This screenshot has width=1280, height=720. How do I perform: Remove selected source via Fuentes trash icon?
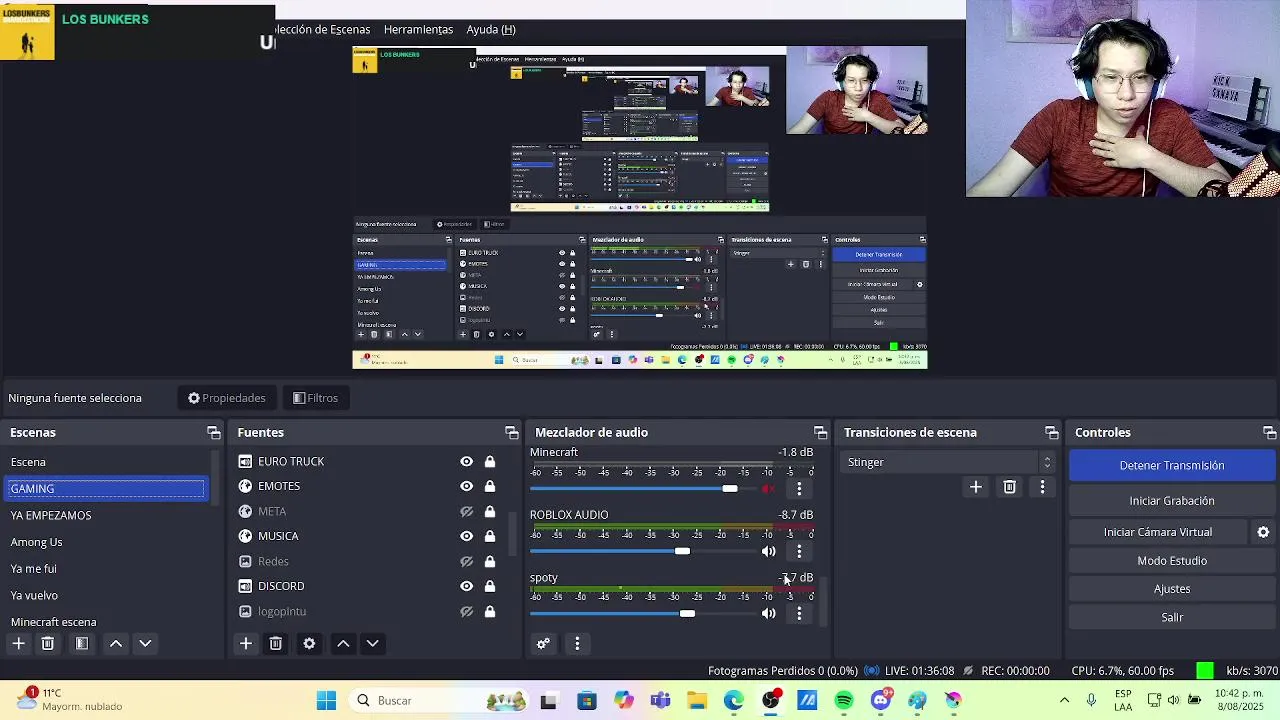pos(276,644)
